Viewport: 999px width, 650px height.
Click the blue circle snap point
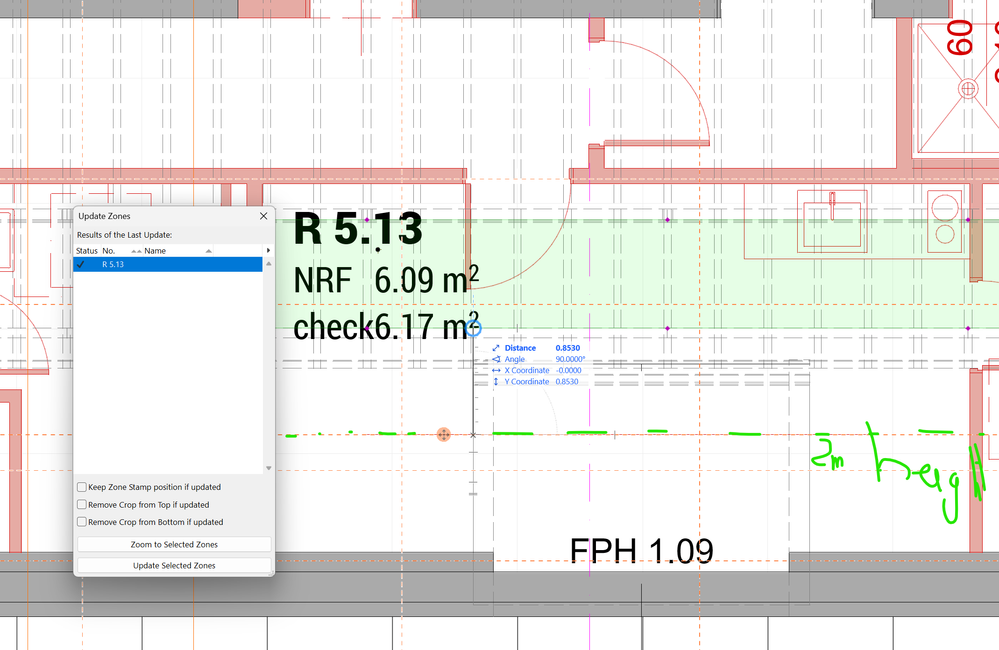(474, 328)
